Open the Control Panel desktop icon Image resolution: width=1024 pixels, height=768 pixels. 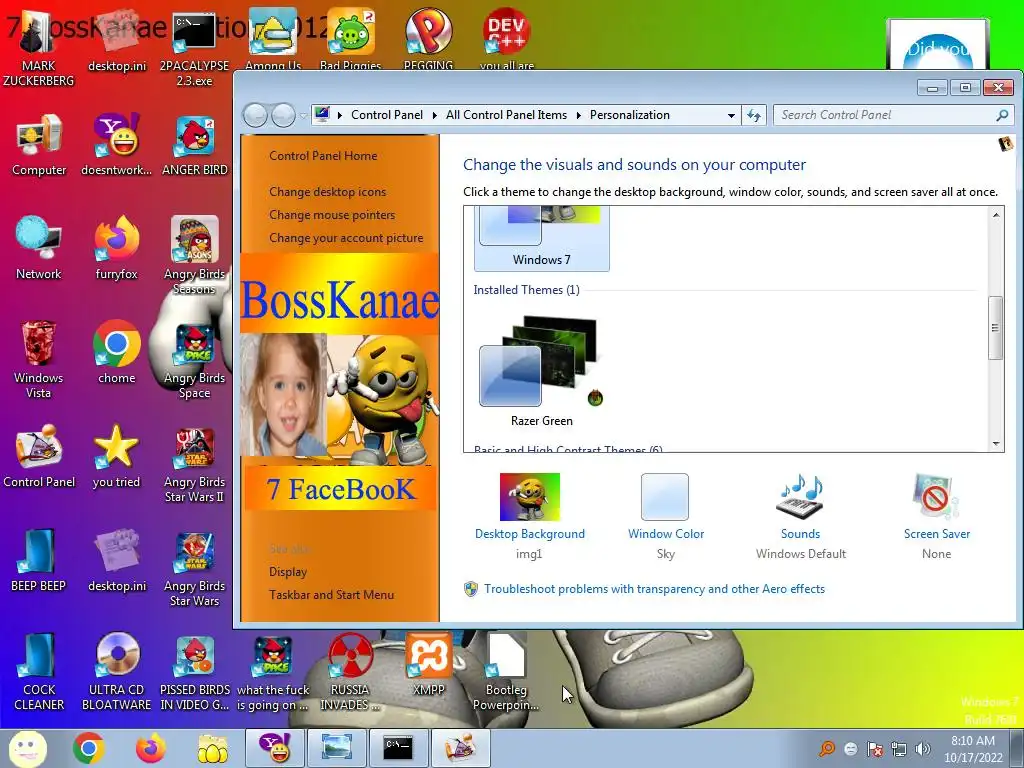point(39,456)
